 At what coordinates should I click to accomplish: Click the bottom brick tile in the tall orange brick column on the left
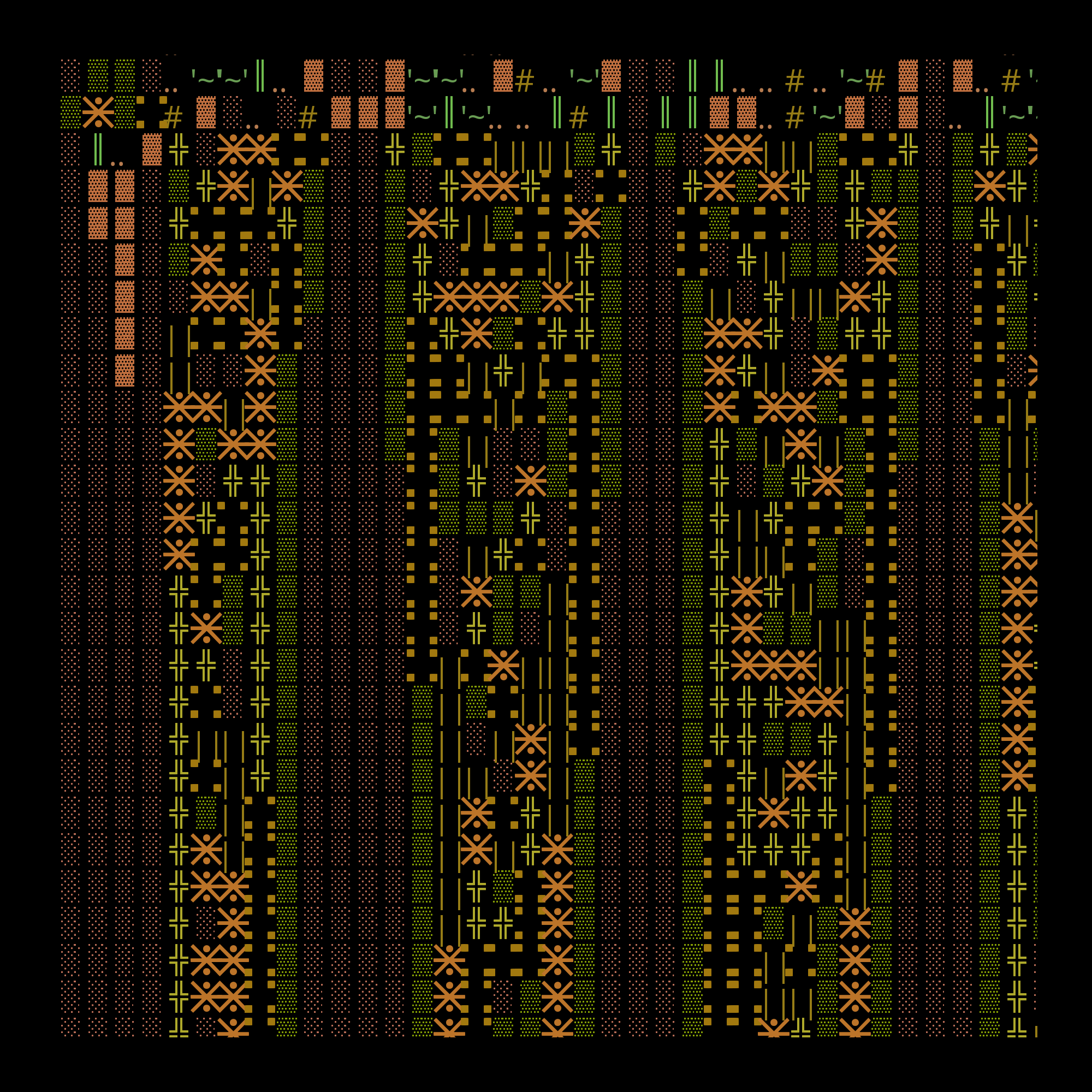click(125, 370)
